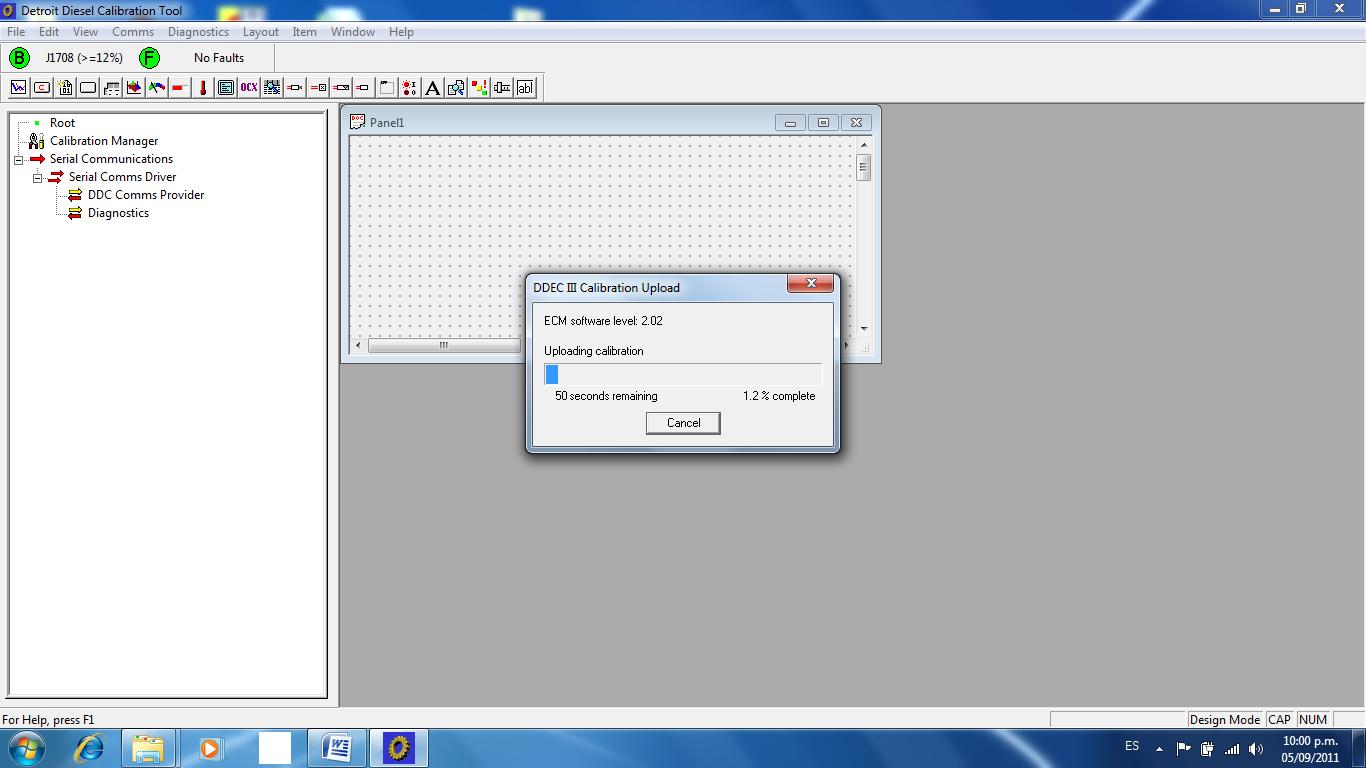Select Serial Communications tree item
This screenshot has height=768, width=1366.
(x=111, y=159)
